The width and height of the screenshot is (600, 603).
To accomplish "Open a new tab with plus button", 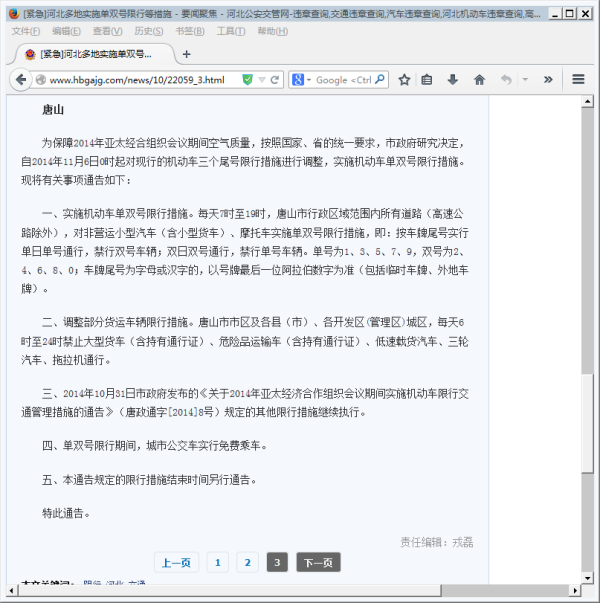I will point(187,53).
